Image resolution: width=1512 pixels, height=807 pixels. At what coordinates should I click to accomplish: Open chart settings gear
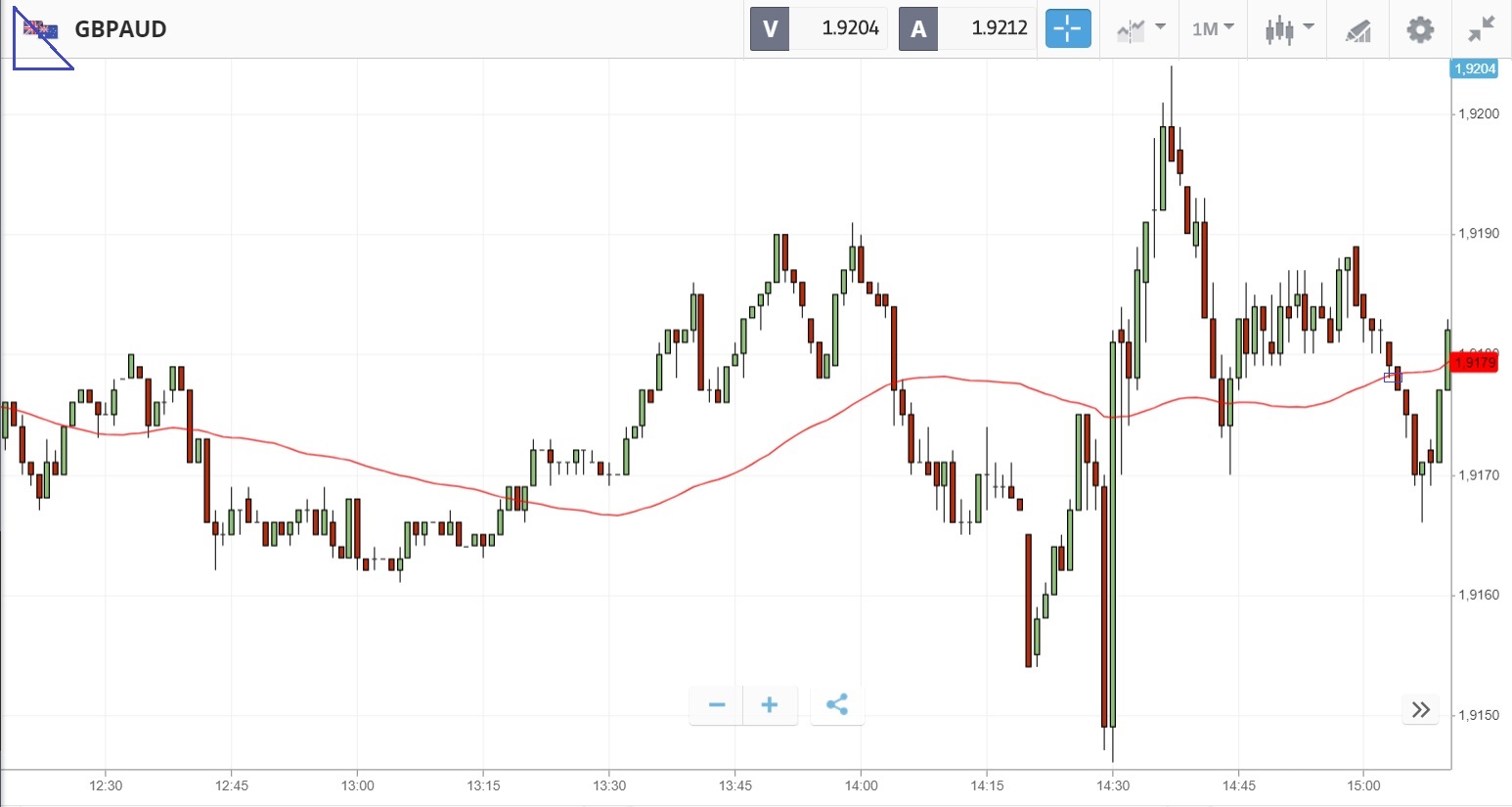point(1420,29)
